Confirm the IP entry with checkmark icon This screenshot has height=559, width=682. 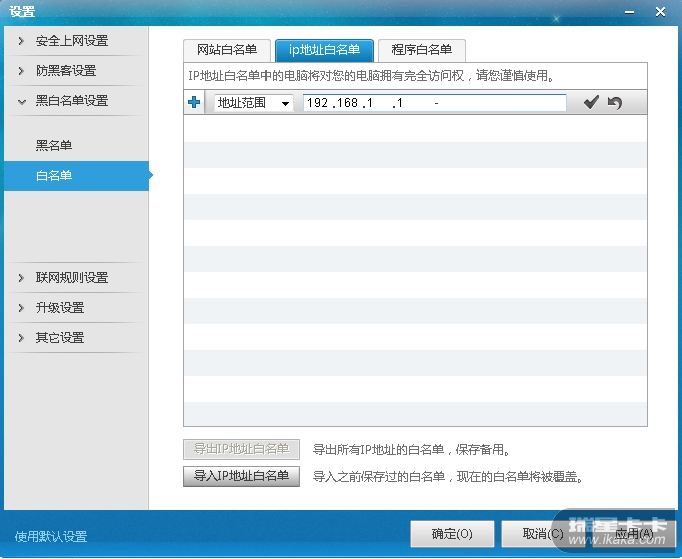[591, 103]
